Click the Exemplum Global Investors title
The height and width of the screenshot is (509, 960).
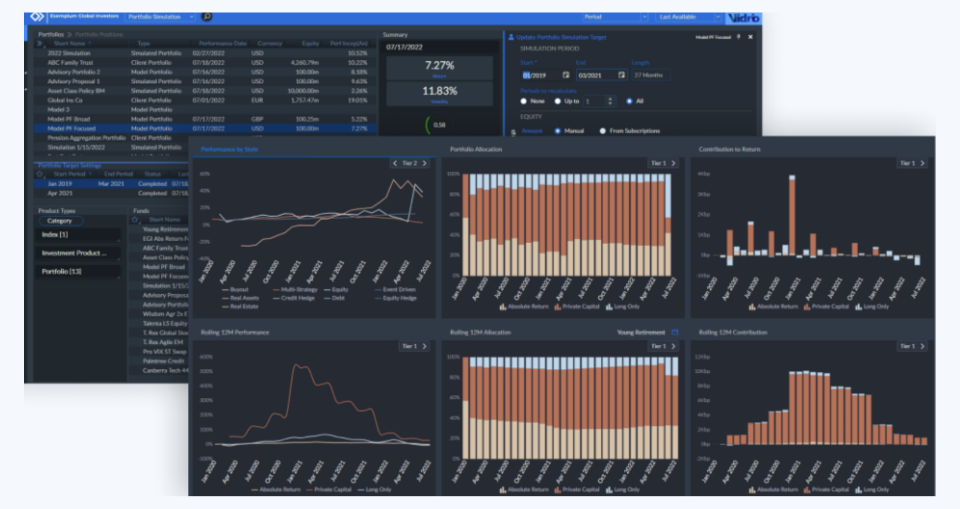[x=84, y=16]
